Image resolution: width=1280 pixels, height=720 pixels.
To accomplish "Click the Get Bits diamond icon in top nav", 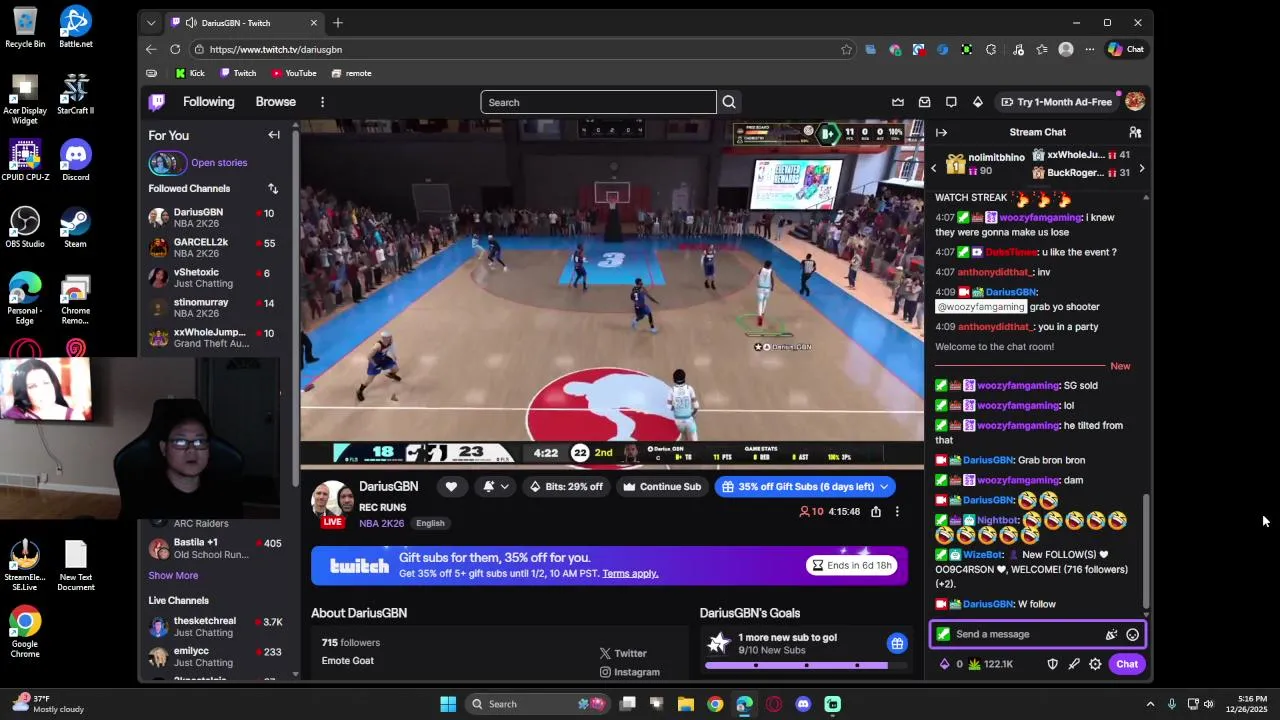I will coord(977,102).
